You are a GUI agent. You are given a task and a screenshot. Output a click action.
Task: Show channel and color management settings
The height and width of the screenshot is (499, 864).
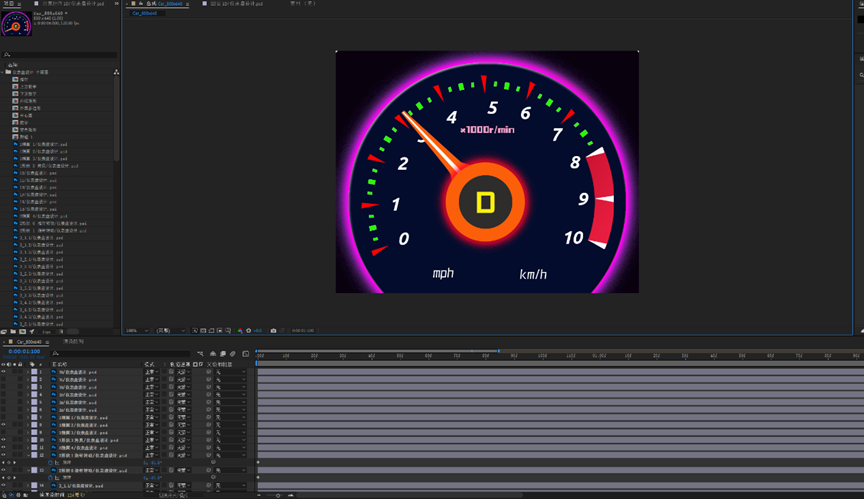click(x=240, y=330)
